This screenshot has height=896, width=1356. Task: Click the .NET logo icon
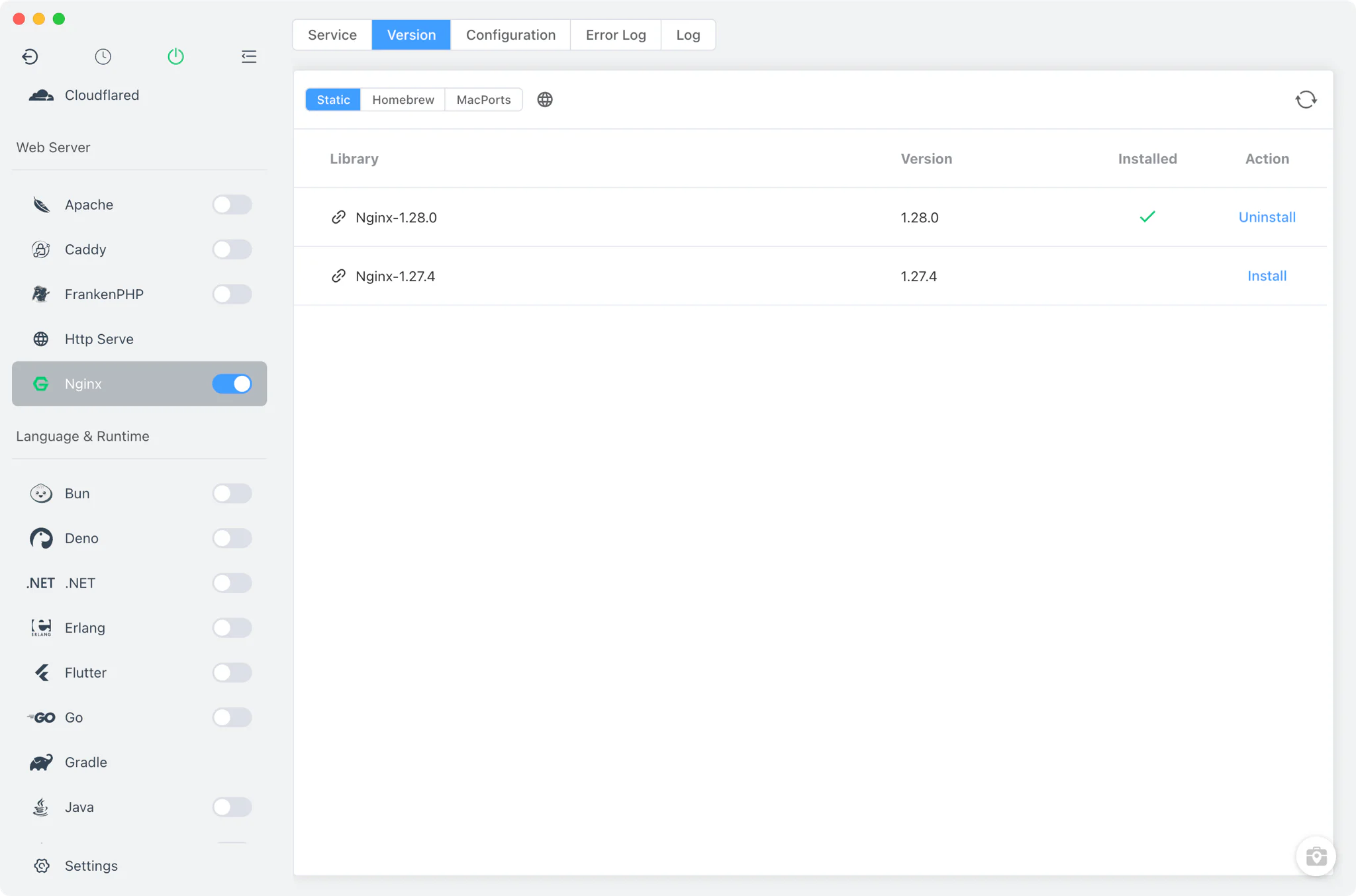40,583
